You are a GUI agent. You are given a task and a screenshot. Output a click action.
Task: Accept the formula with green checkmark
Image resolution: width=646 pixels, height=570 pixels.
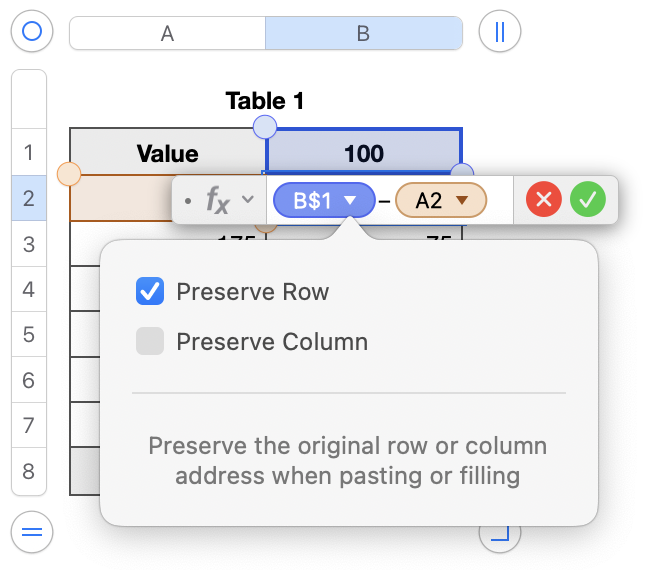[588, 200]
